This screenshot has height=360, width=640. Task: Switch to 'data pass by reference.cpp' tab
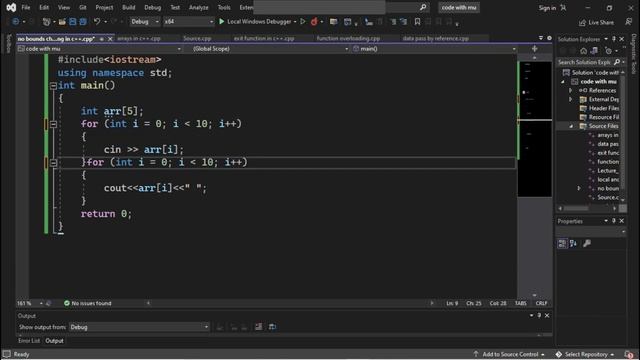click(x=436, y=38)
